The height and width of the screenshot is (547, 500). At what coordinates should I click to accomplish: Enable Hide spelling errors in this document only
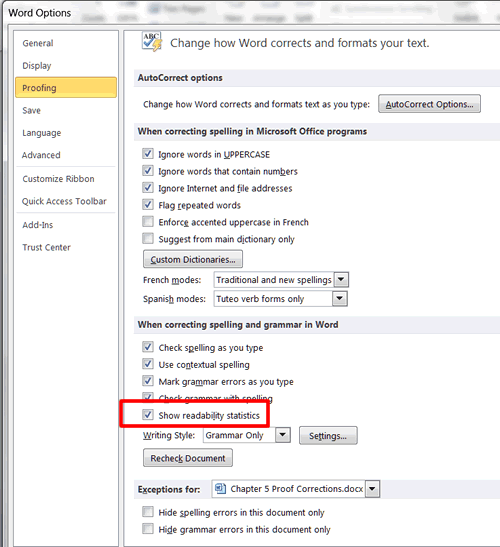148,512
